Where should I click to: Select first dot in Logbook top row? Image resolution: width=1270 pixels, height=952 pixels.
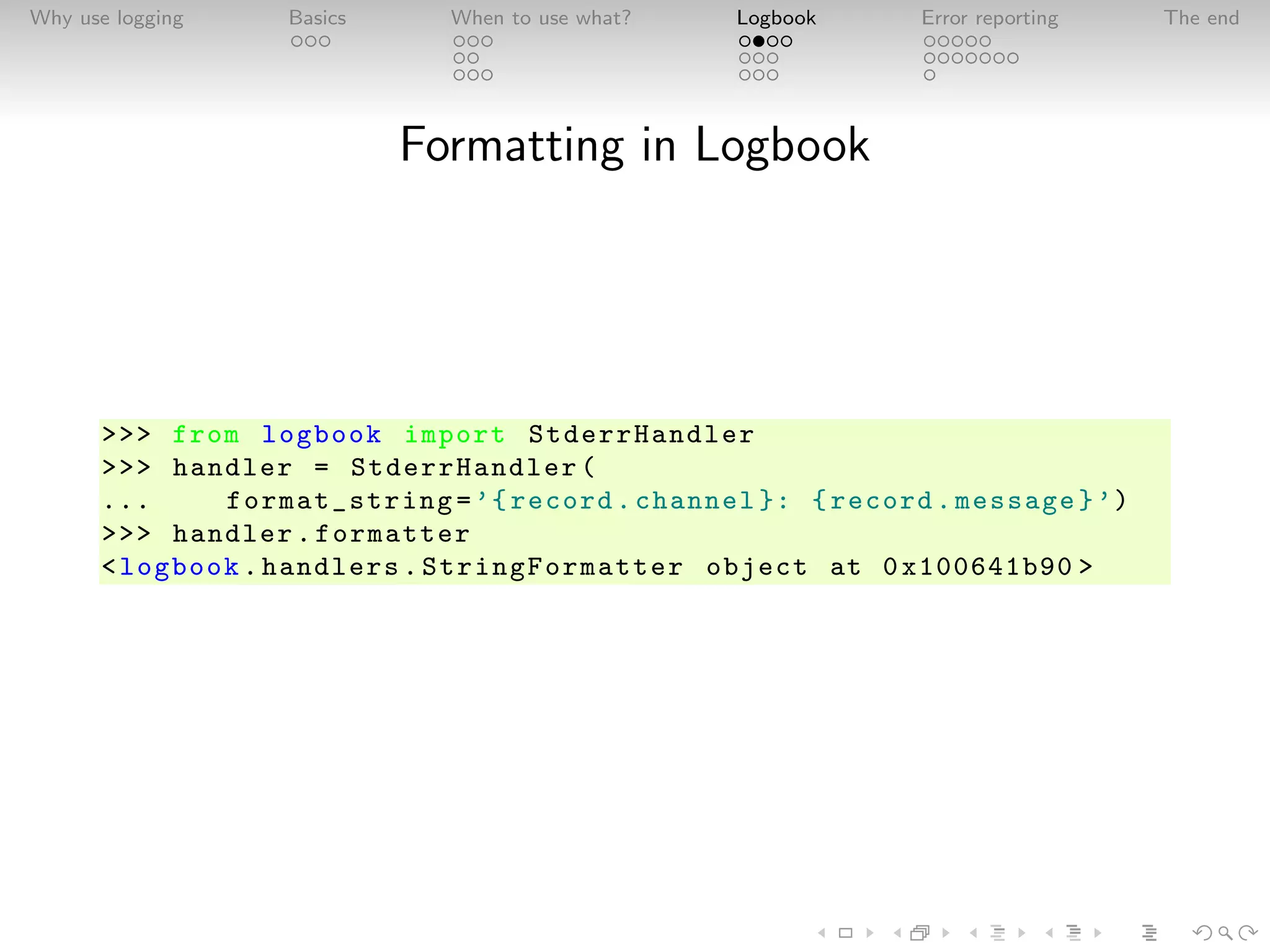745,42
